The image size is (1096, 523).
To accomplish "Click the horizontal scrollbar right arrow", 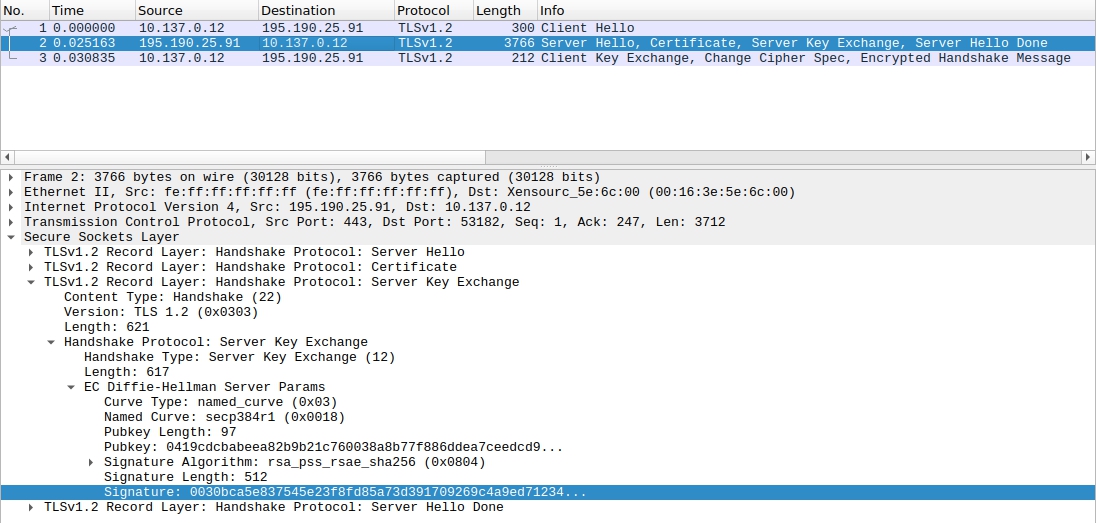I will tap(1088, 157).
